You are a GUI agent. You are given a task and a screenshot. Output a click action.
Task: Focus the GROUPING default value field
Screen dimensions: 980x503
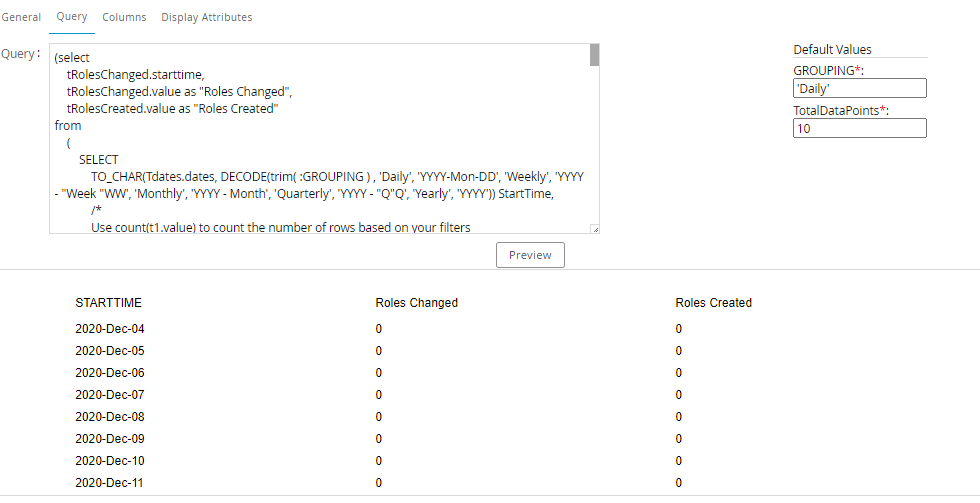(859, 89)
